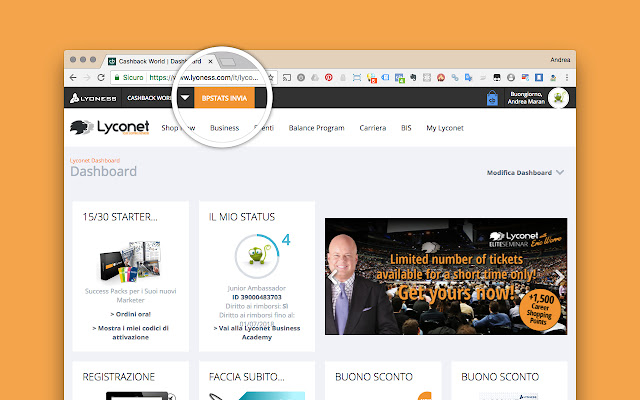Screen dimensions: 640x400
Task: Show the next banner slide with the right arrow
Action: click(559, 277)
